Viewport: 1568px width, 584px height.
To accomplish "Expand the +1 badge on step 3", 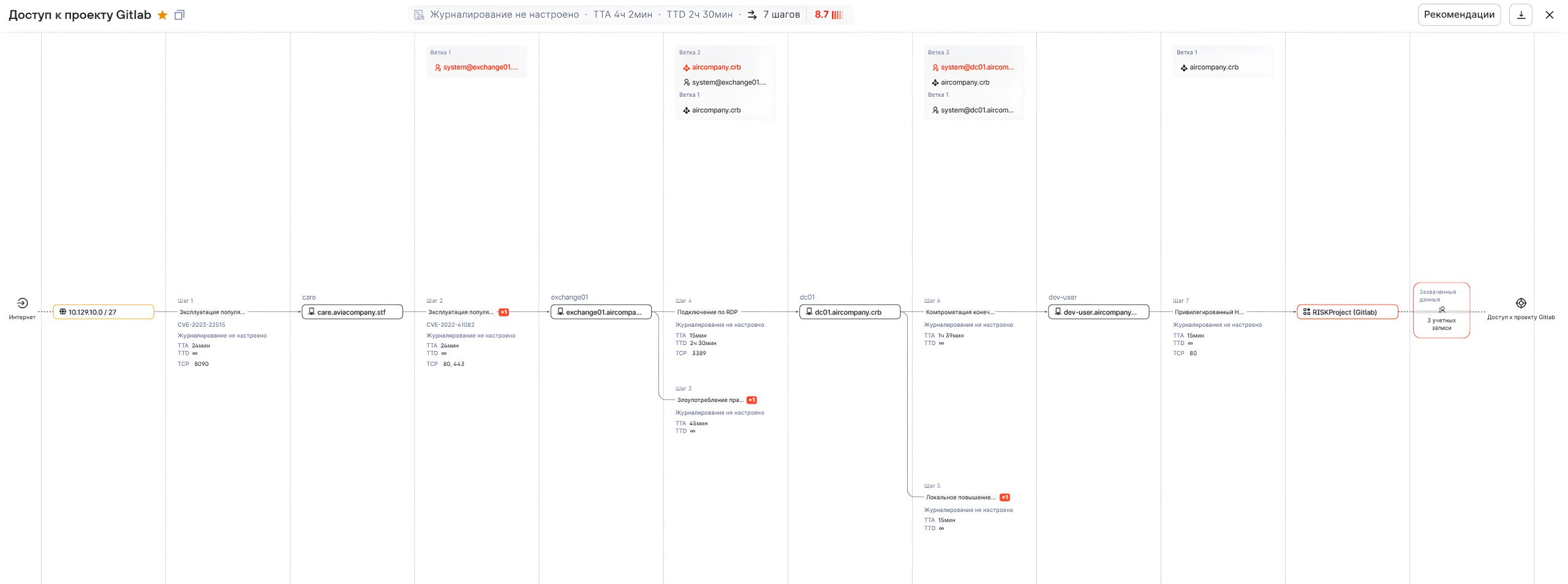I will point(752,400).
